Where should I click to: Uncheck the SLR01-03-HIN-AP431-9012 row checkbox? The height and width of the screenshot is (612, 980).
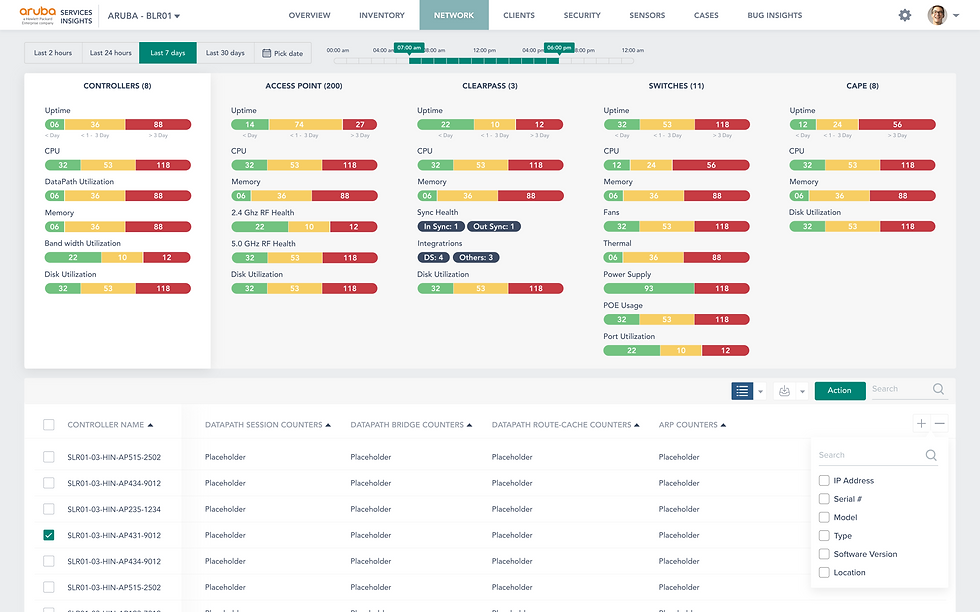pos(49,535)
